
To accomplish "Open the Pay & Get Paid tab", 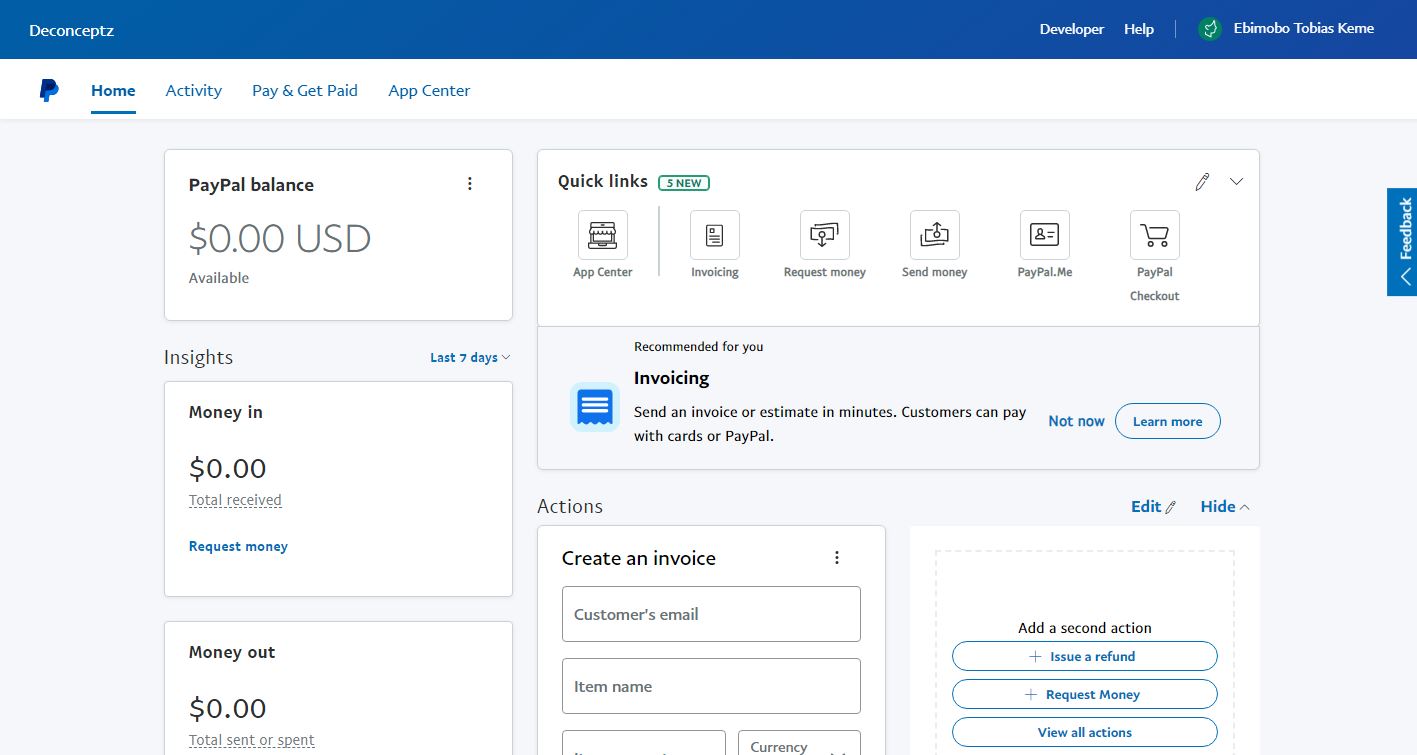I will pos(305,90).
